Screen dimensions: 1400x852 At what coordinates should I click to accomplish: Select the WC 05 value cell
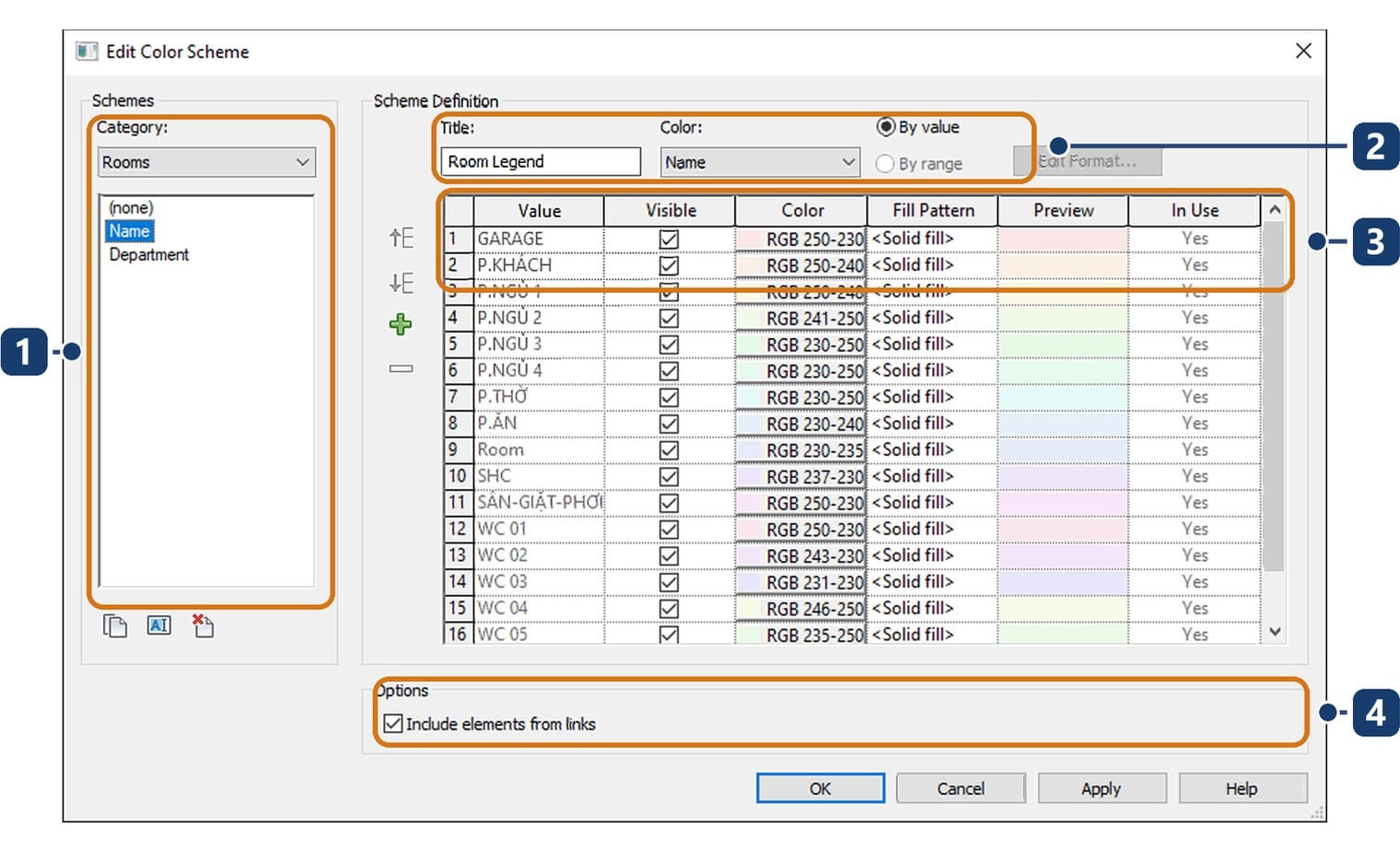(x=539, y=635)
